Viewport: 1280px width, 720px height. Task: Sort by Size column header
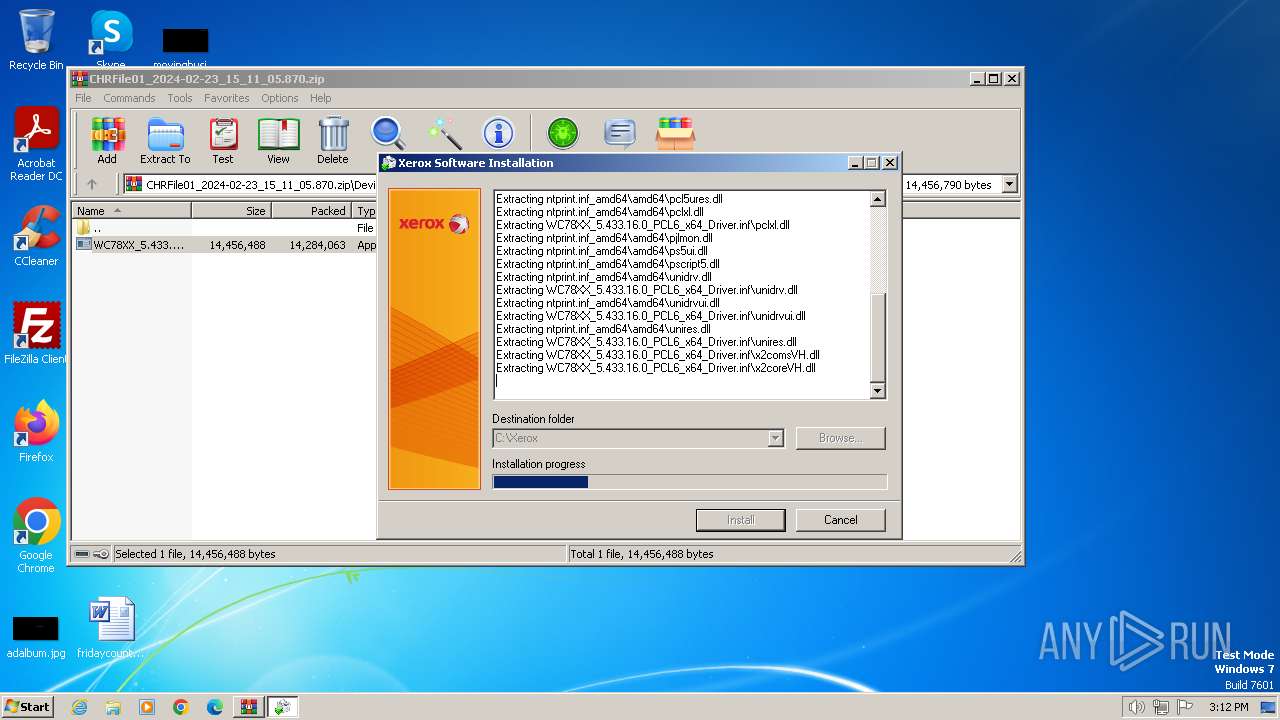(231, 210)
